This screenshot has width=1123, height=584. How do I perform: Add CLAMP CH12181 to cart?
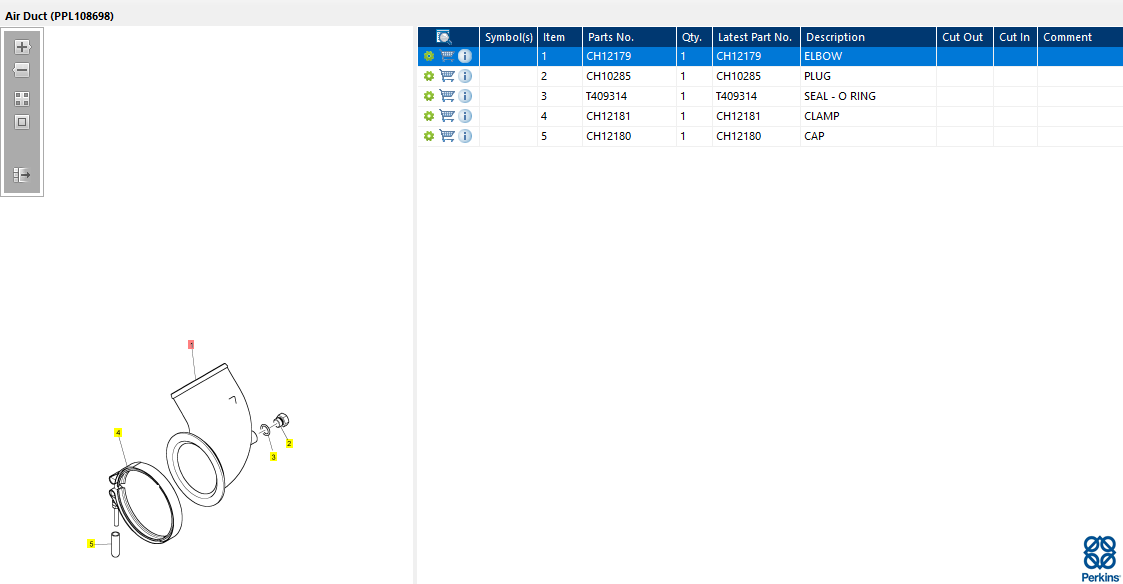coord(447,116)
